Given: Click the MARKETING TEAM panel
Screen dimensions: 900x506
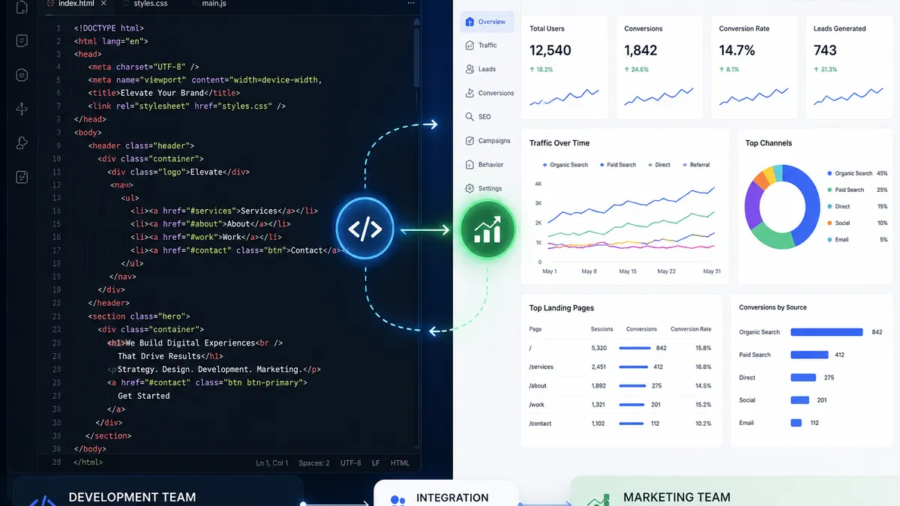Looking at the screenshot, I should tap(735, 491).
